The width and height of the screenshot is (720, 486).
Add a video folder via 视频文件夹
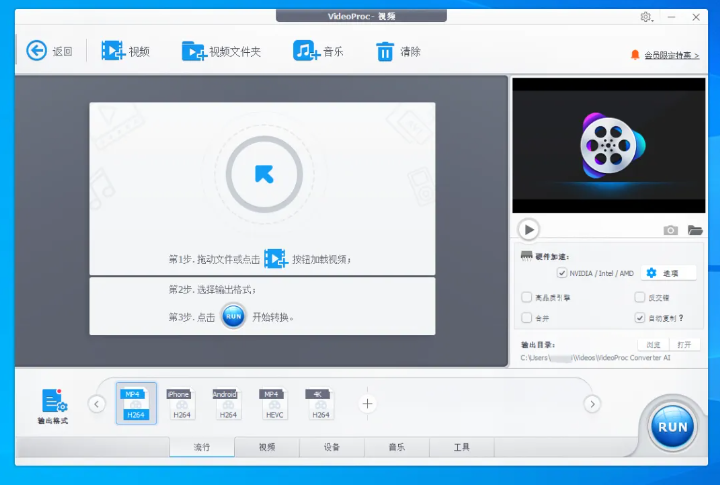point(221,51)
